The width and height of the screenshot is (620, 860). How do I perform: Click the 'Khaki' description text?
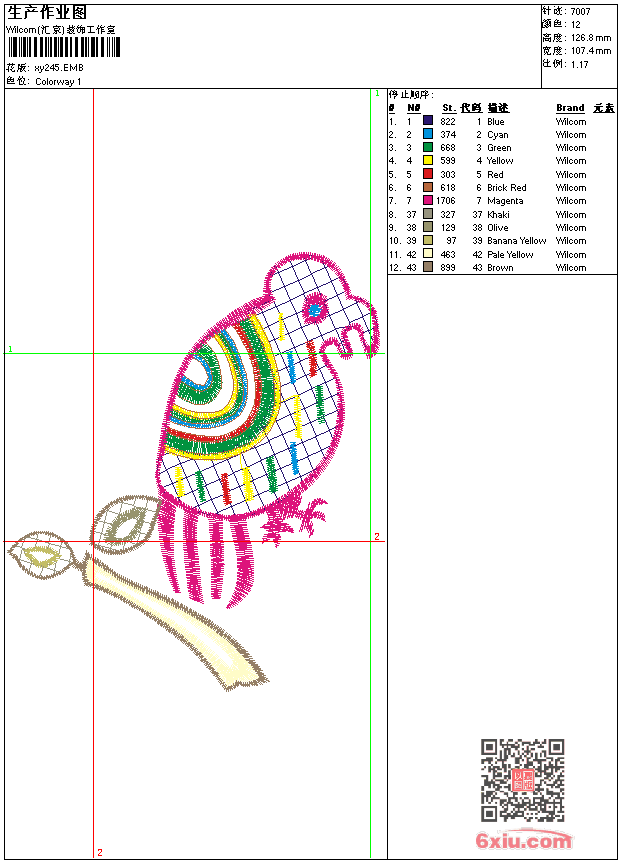point(498,215)
